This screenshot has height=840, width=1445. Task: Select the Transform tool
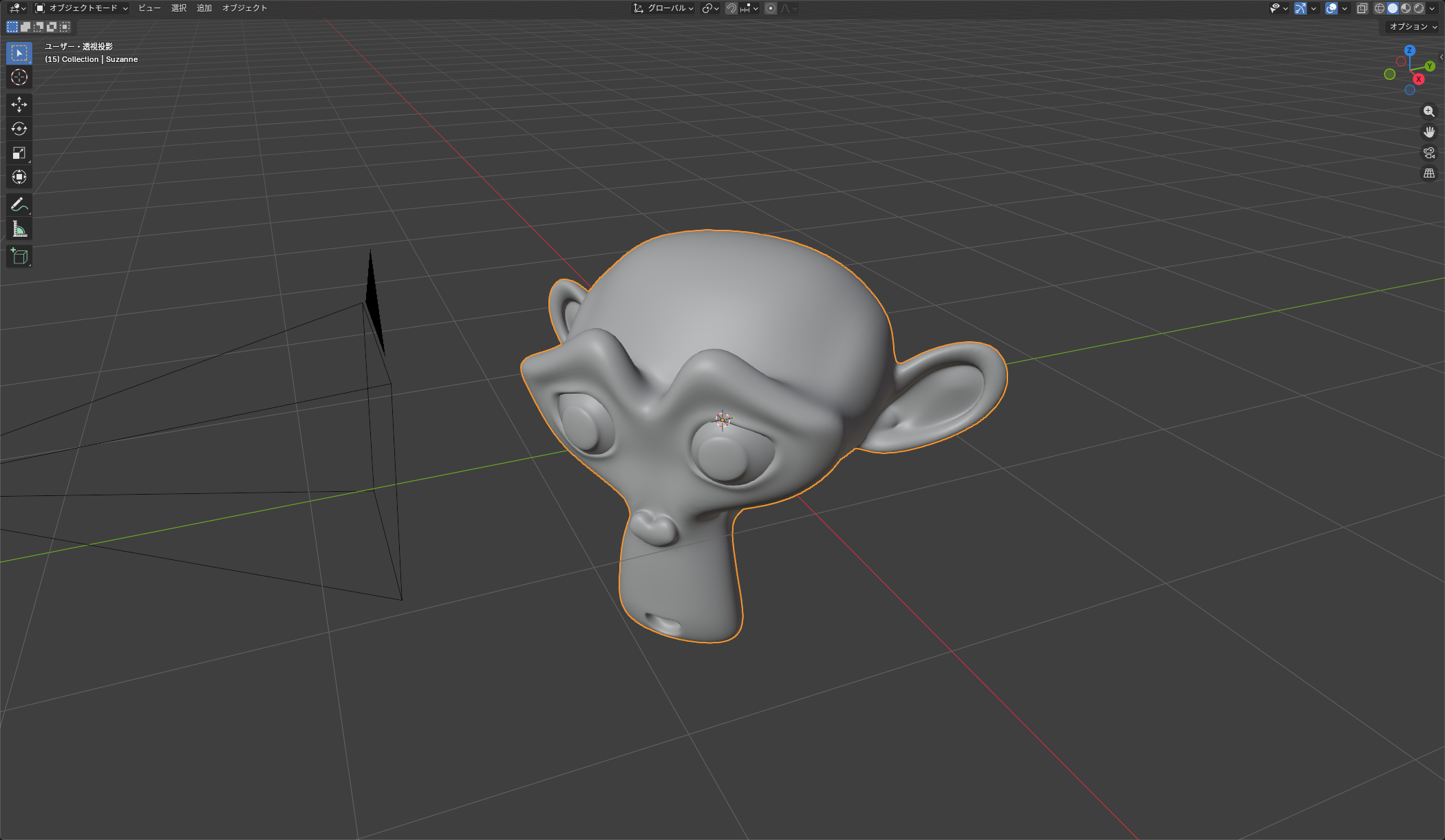click(x=19, y=177)
